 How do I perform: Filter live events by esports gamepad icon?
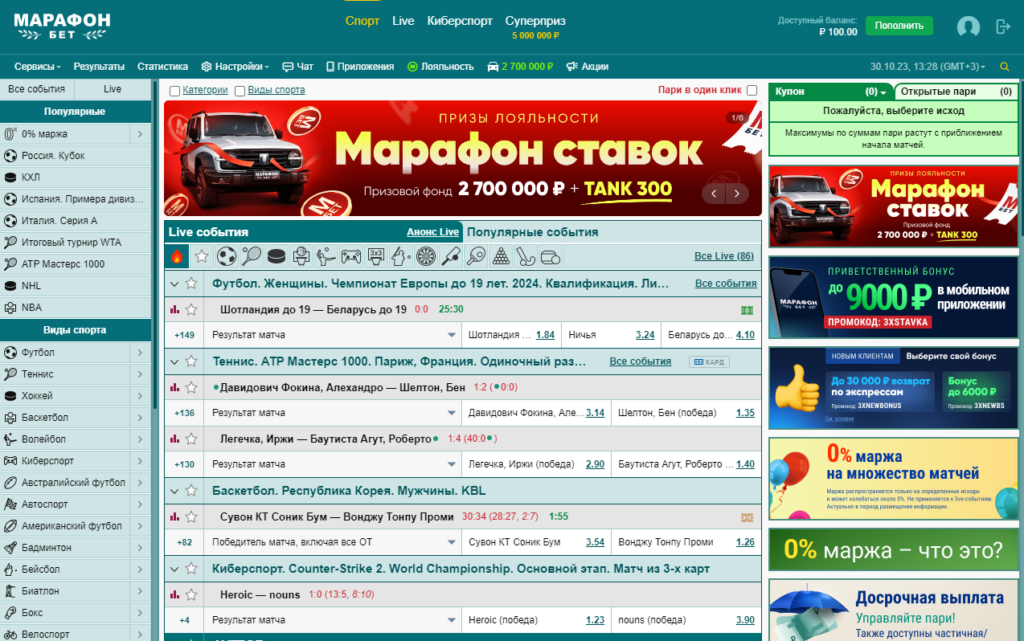click(351, 257)
